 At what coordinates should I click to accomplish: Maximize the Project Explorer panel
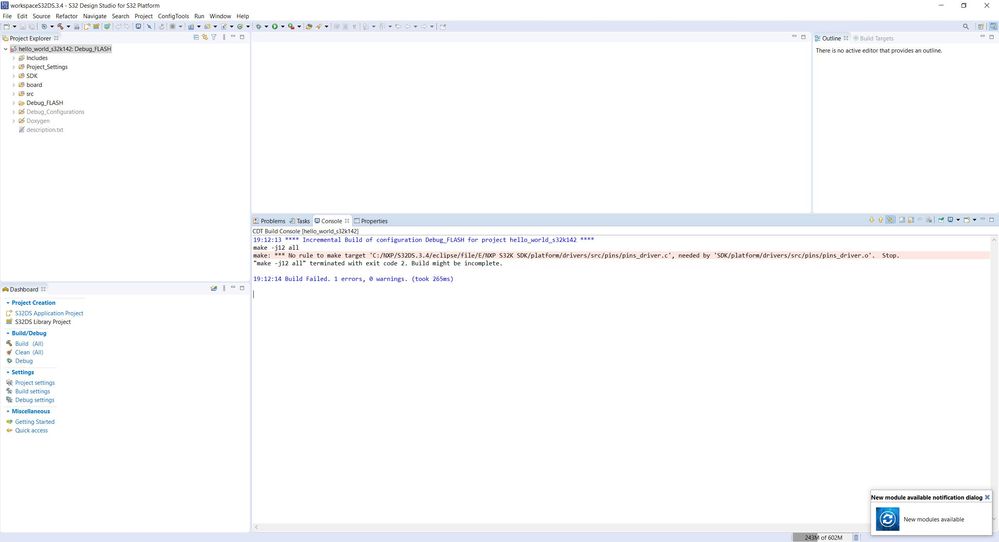pyautogui.click(x=242, y=37)
